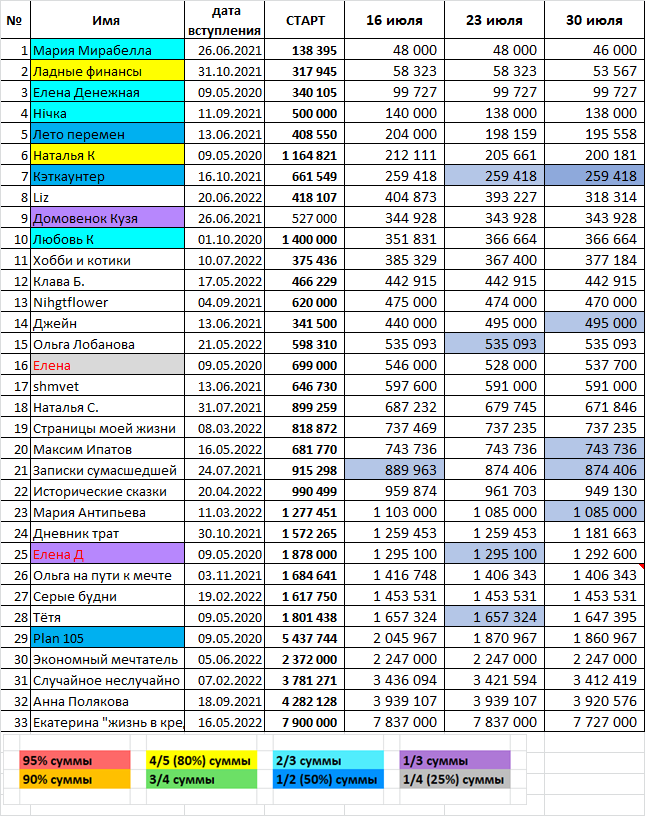
Task: Click the yellow cell 'Ладные финансы'
Action: pyautogui.click(x=107, y=71)
